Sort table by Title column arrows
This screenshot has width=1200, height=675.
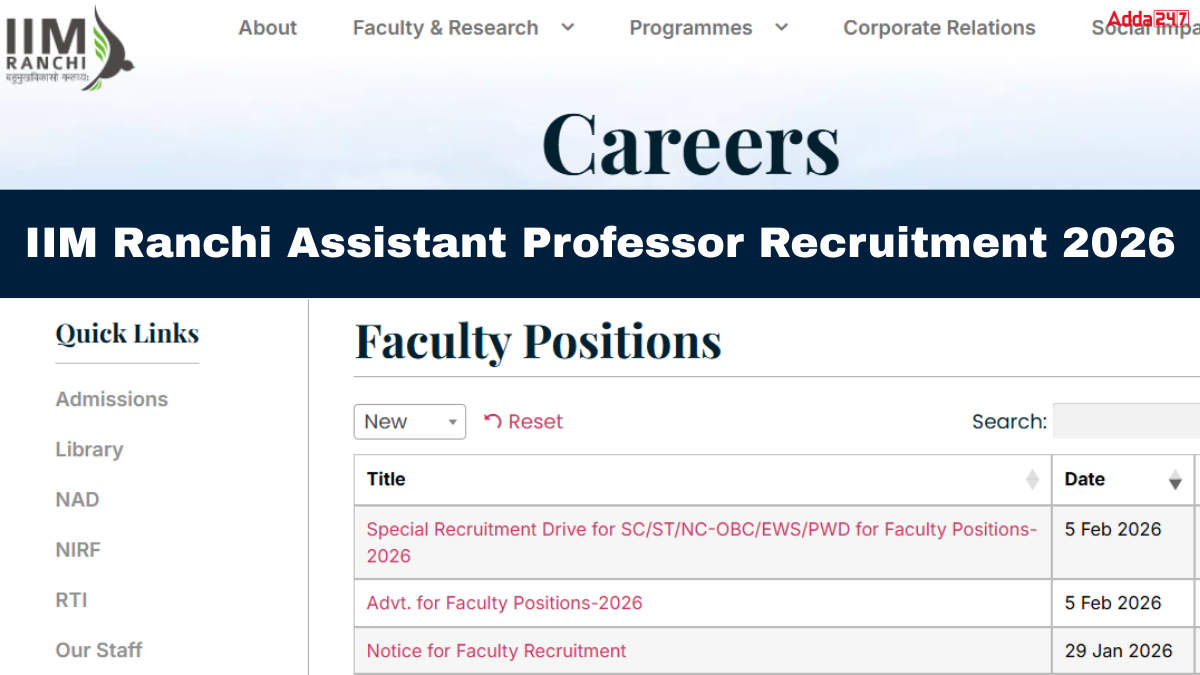1032,480
